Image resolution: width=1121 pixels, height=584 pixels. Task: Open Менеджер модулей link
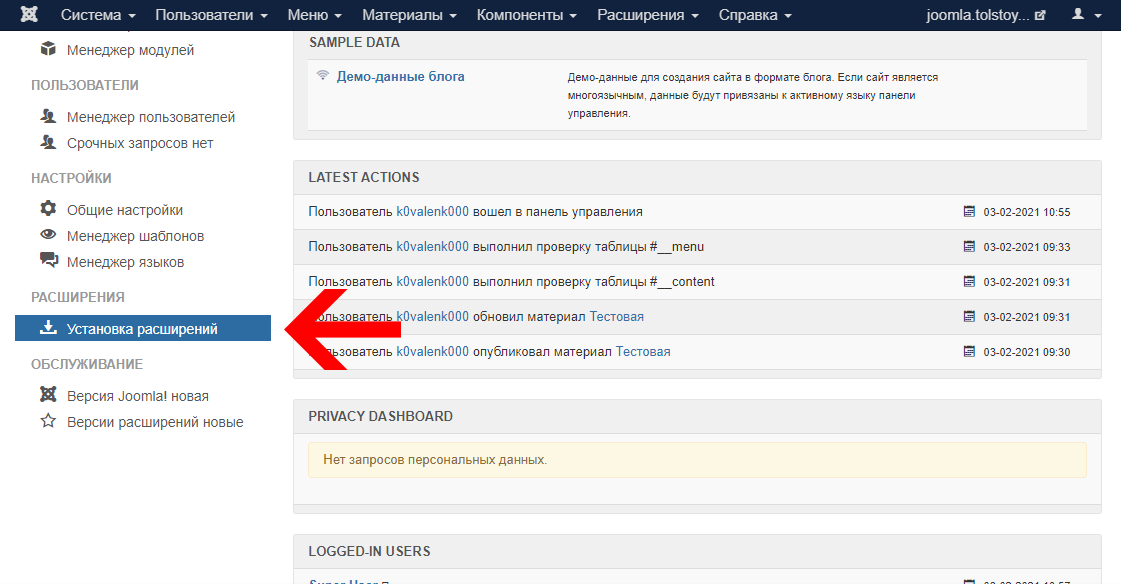coord(130,50)
